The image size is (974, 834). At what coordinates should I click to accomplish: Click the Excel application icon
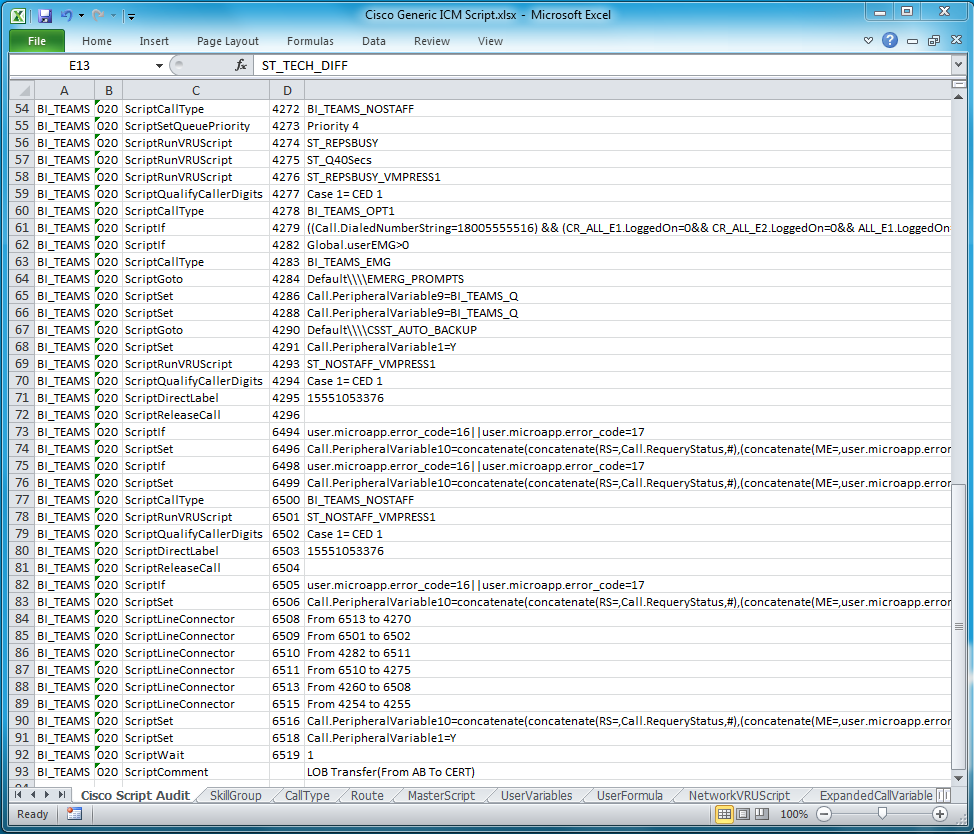coord(19,16)
